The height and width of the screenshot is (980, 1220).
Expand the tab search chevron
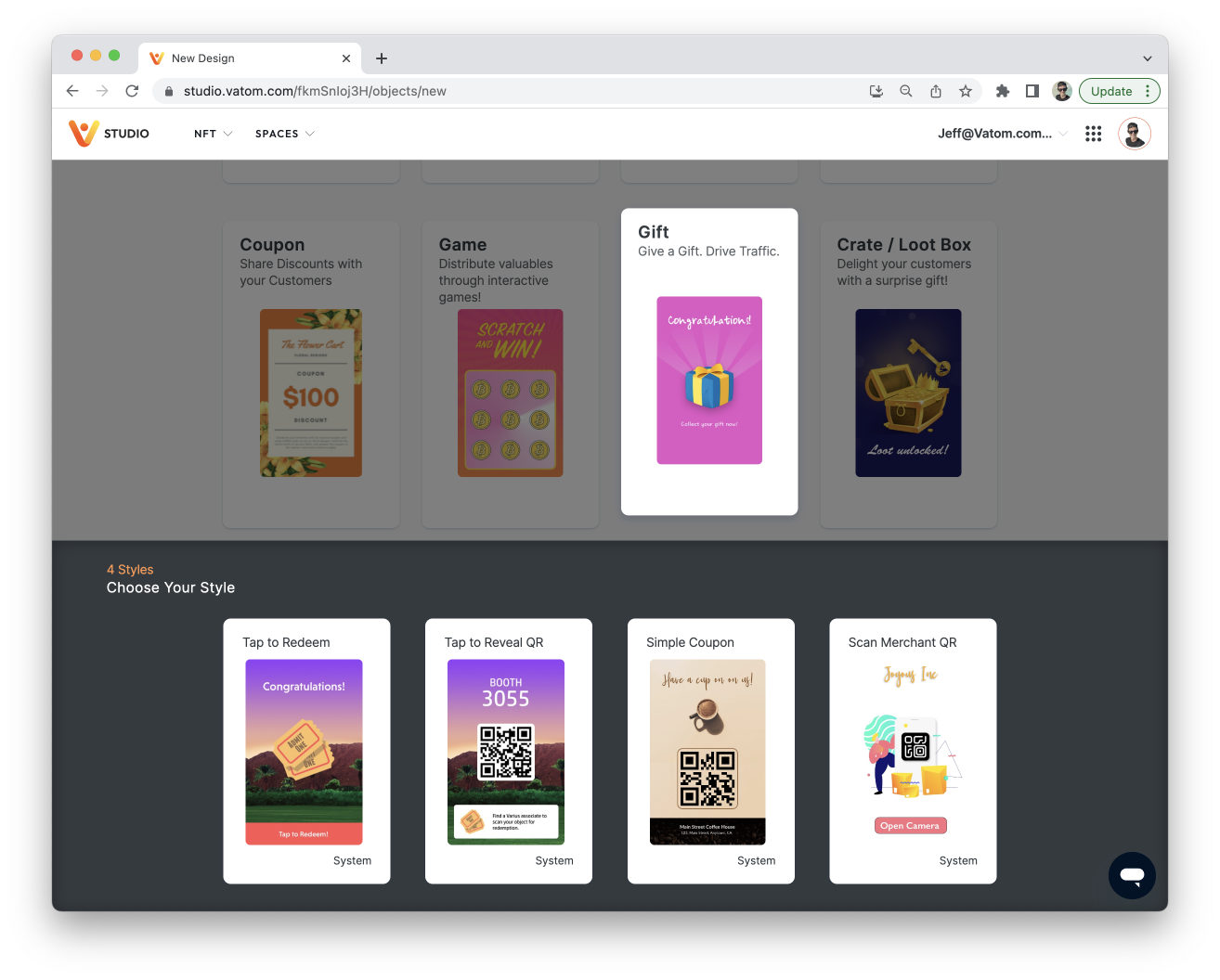click(1148, 58)
